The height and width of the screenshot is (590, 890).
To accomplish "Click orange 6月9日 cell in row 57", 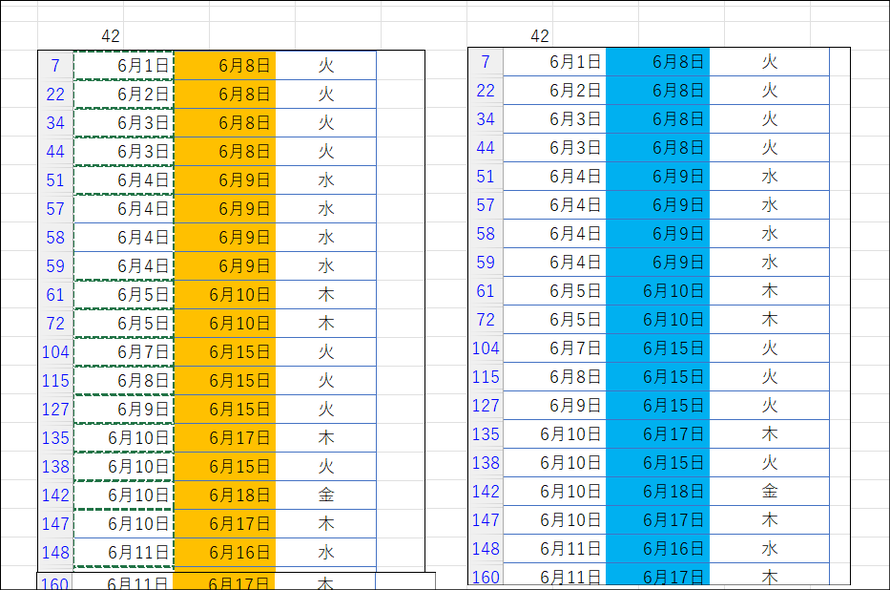I will pyautogui.click(x=225, y=209).
